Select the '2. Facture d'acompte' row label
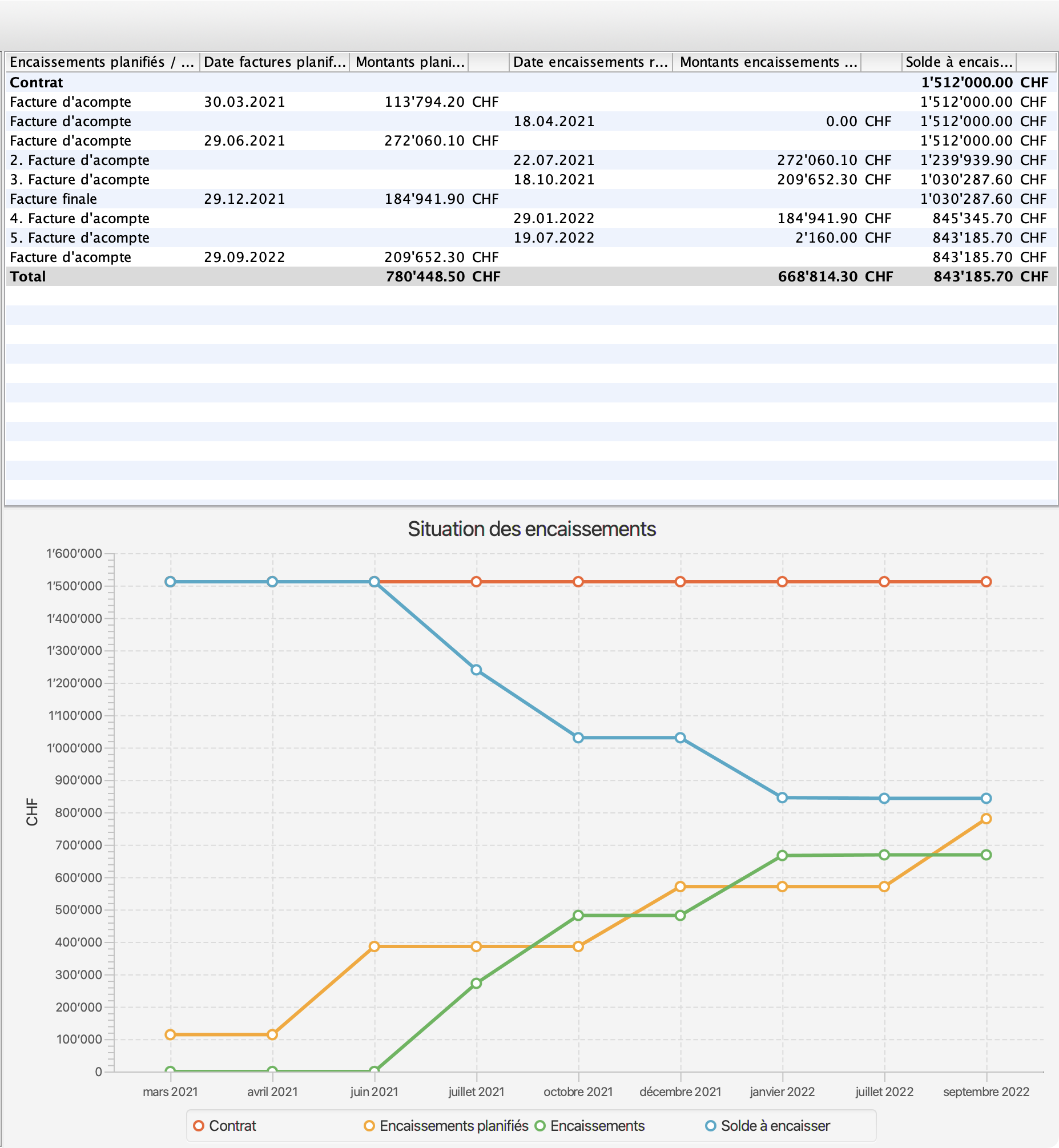The width and height of the screenshot is (1059, 1148). tap(80, 160)
